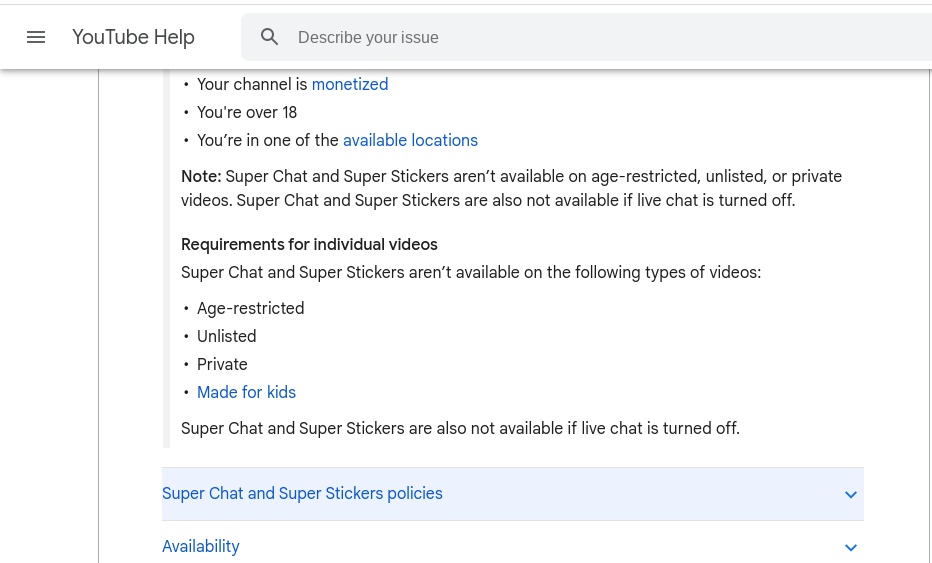The image size is (932, 563).
Task: Go to YouTube Help home title
Action: pyautogui.click(x=133, y=37)
